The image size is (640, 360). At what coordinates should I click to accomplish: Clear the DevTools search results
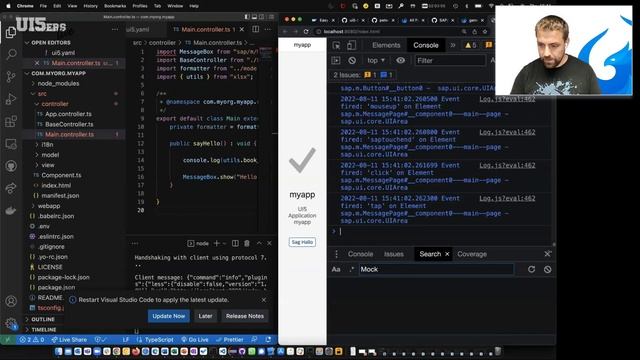tap(547, 269)
